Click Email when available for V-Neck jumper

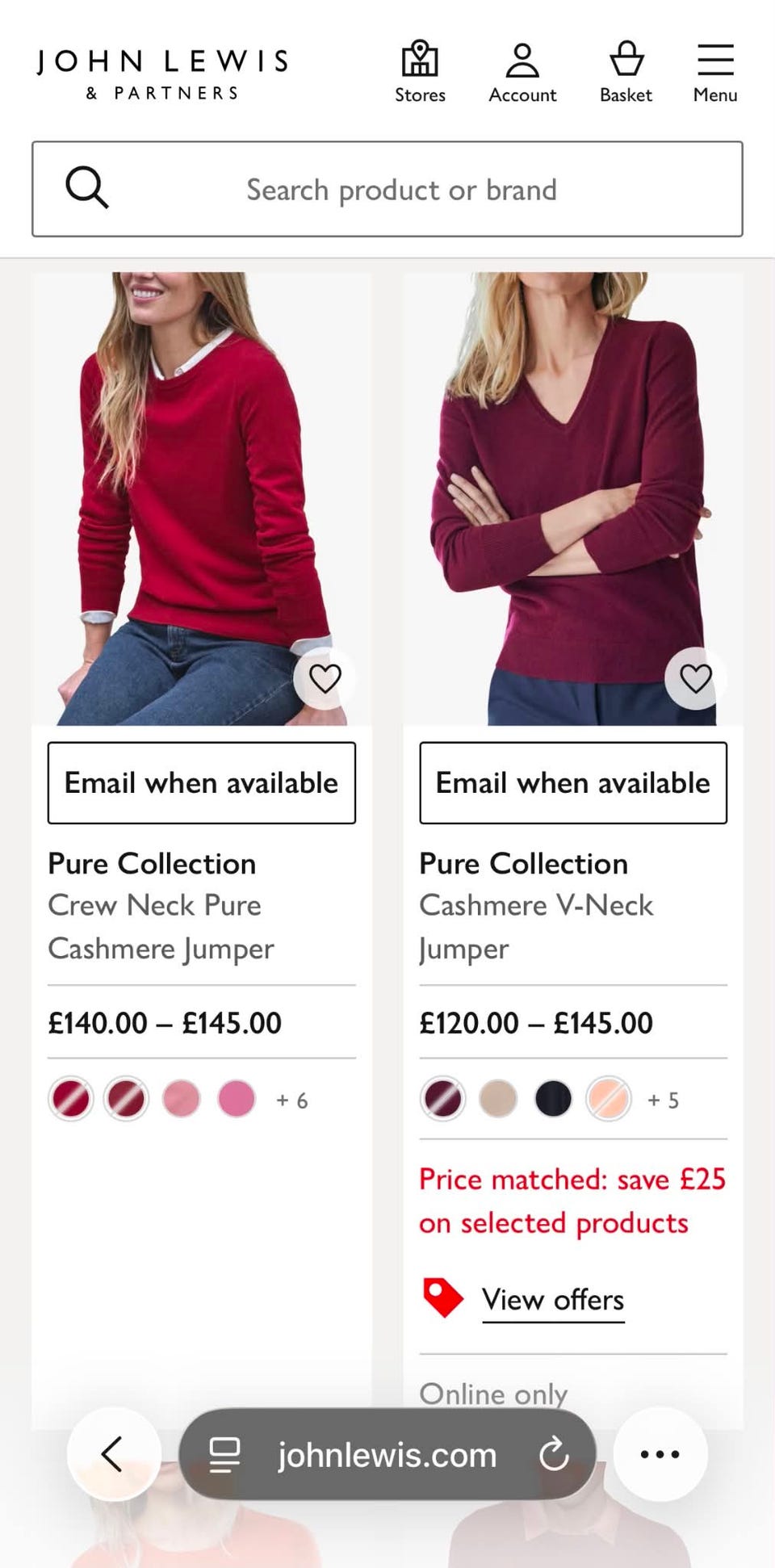click(x=573, y=782)
